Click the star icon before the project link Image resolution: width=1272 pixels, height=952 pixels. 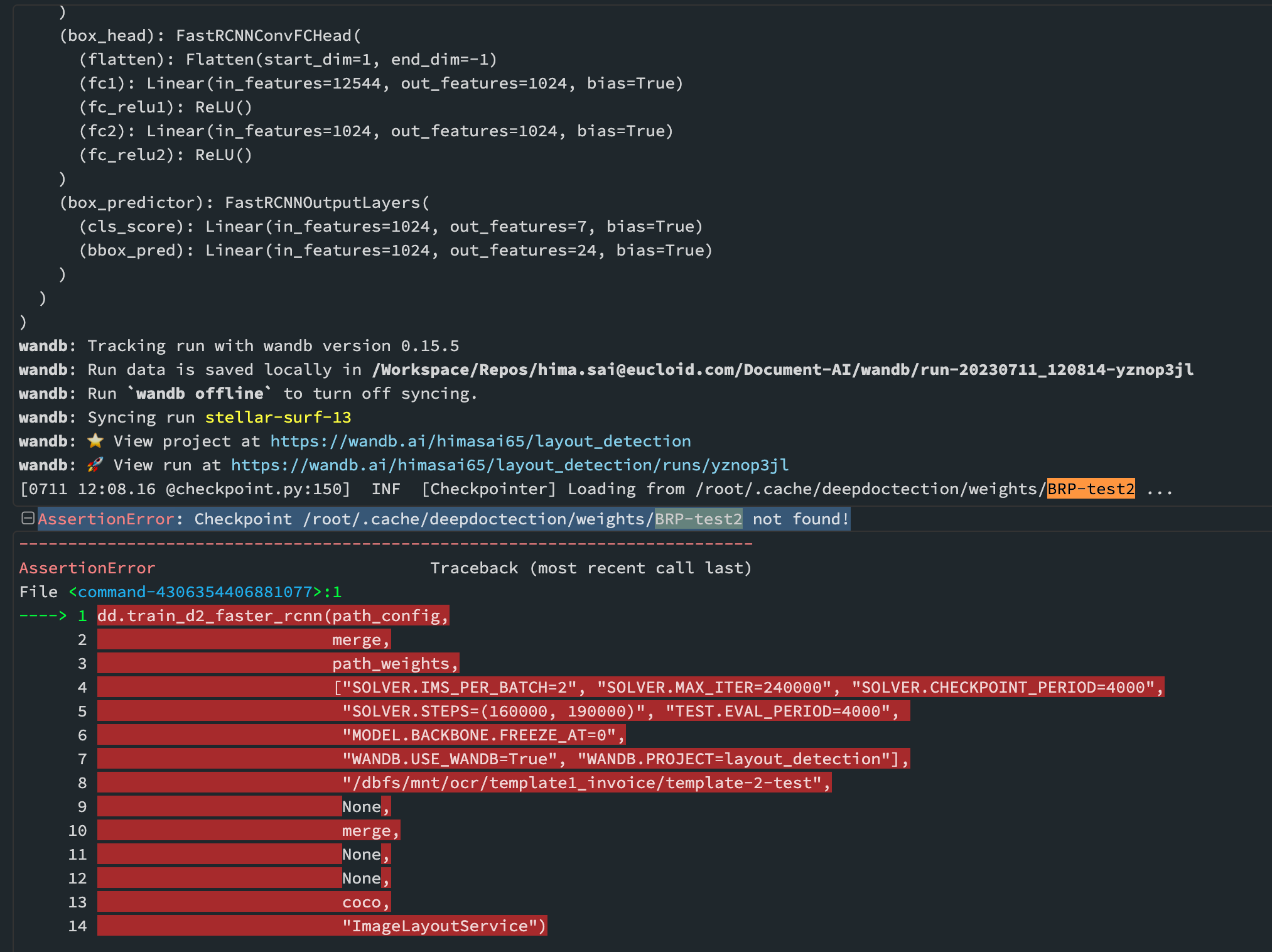click(x=95, y=441)
